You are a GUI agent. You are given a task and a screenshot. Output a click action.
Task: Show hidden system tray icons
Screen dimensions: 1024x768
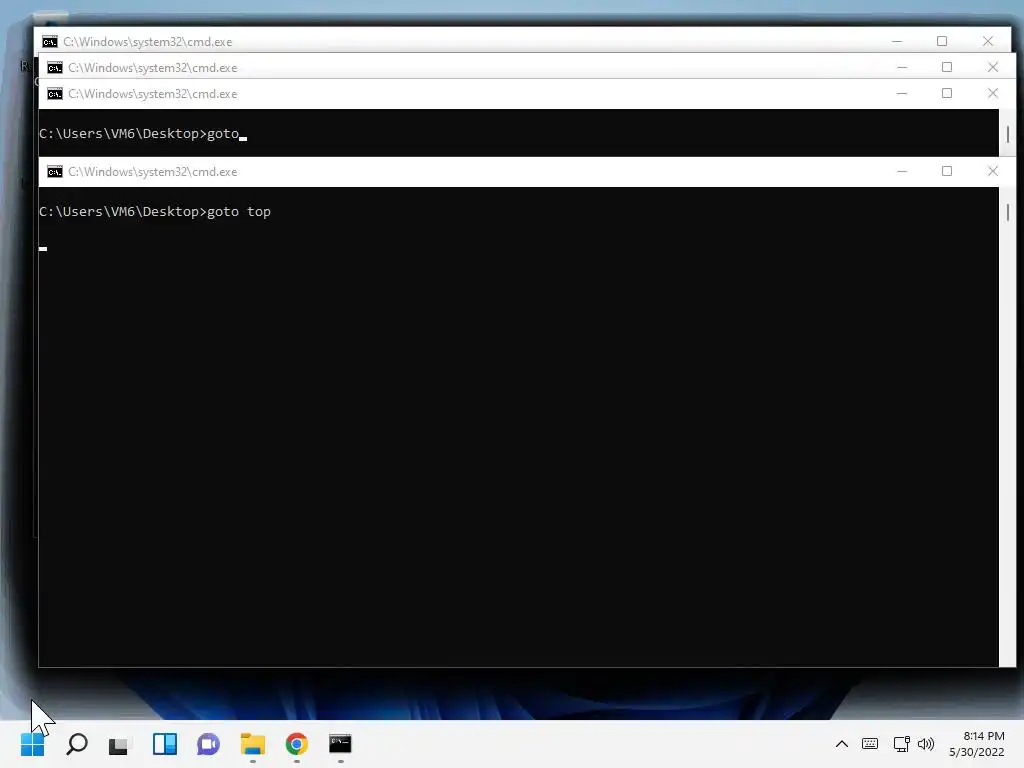tap(842, 744)
